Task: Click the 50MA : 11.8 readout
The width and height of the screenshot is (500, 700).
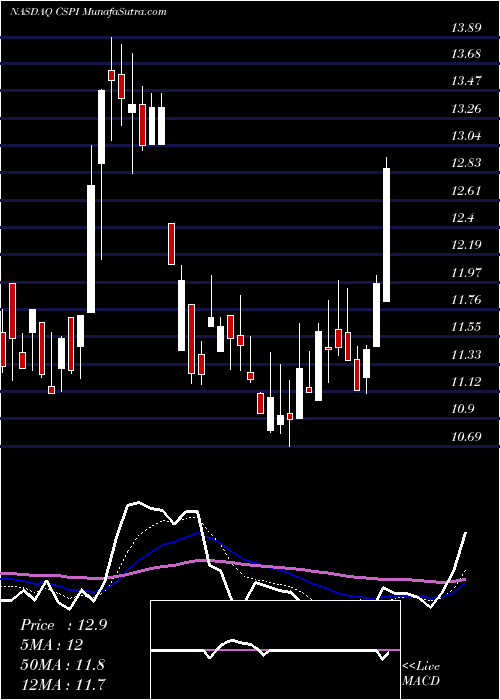Action: coord(62,664)
